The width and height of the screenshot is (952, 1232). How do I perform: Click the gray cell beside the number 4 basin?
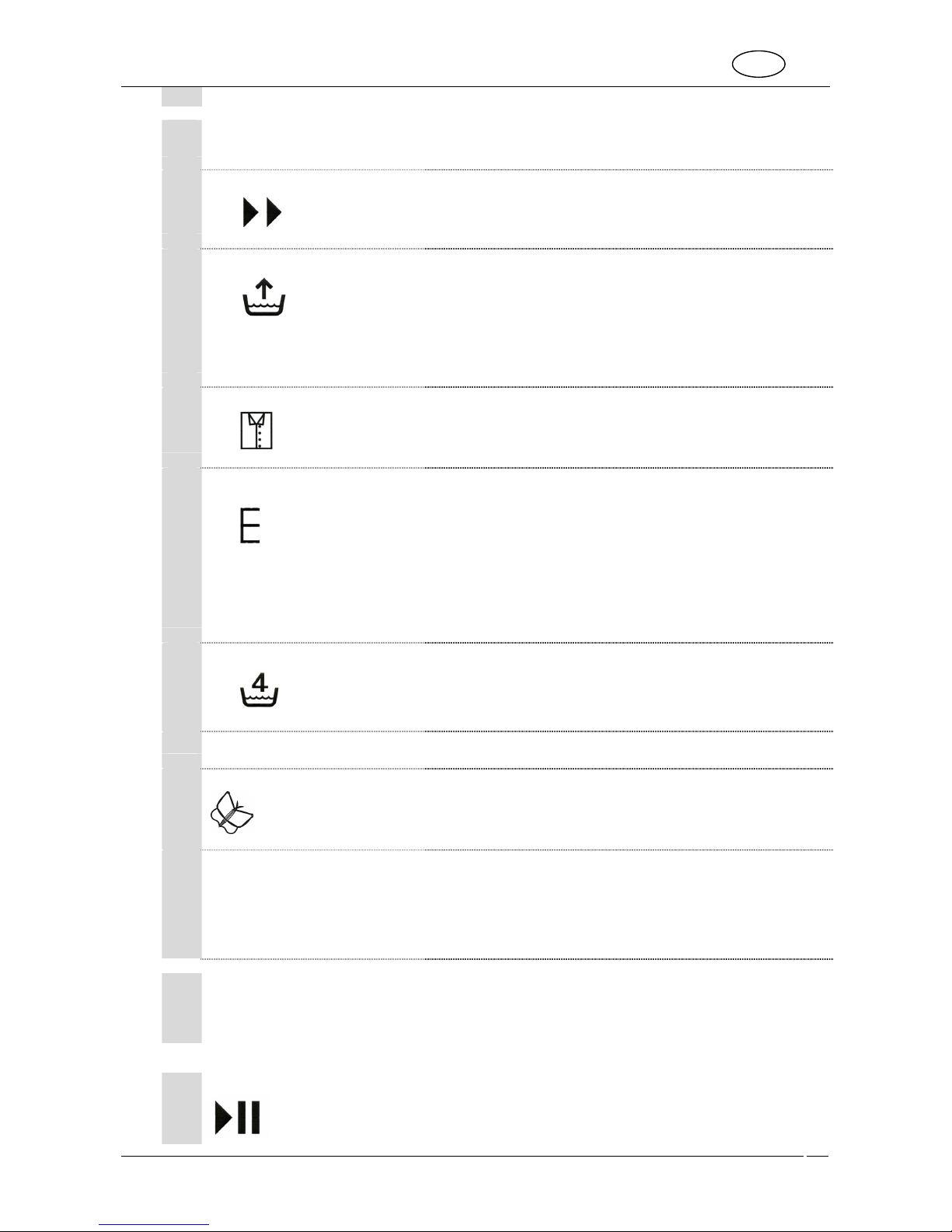(181, 686)
